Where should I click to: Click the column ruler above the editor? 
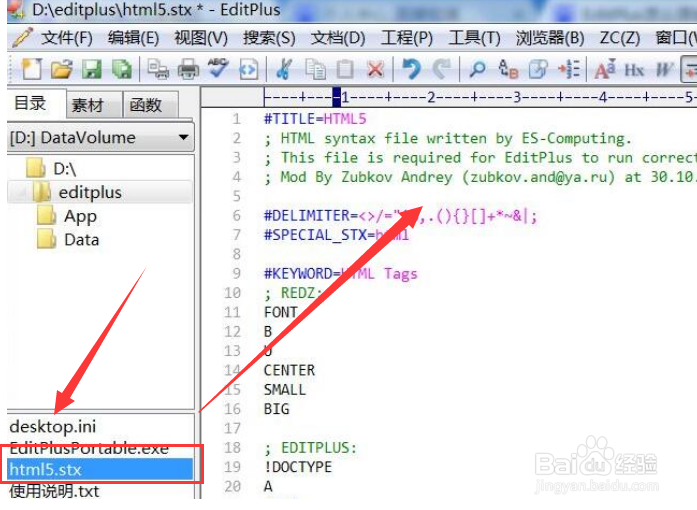pyautogui.click(x=479, y=97)
